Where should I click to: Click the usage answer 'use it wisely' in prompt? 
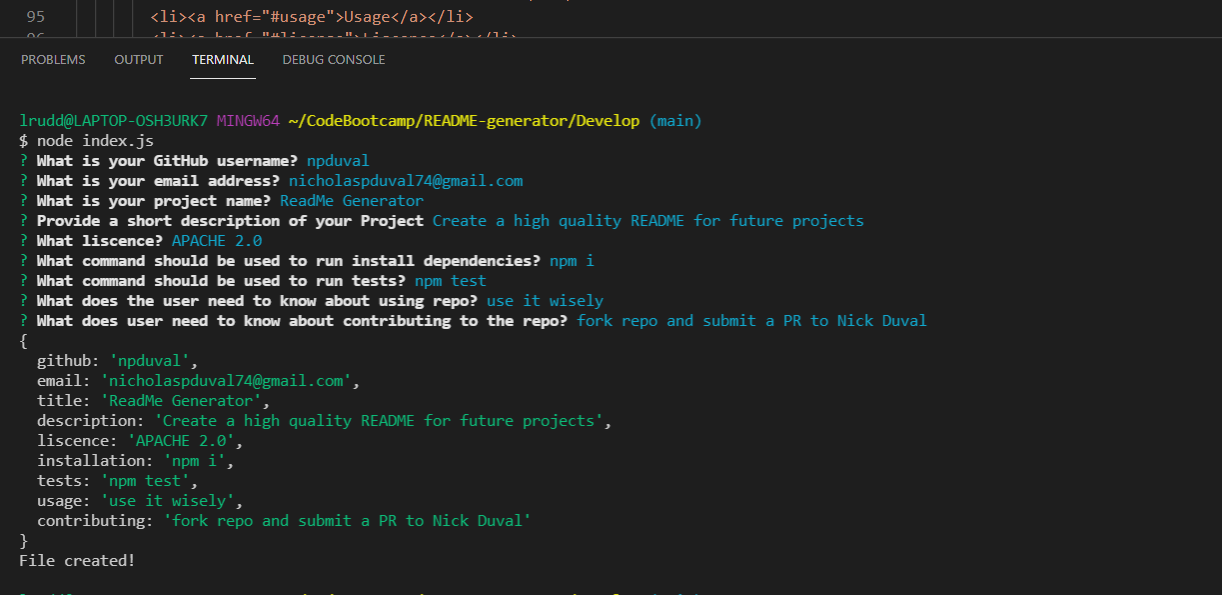[x=545, y=301]
